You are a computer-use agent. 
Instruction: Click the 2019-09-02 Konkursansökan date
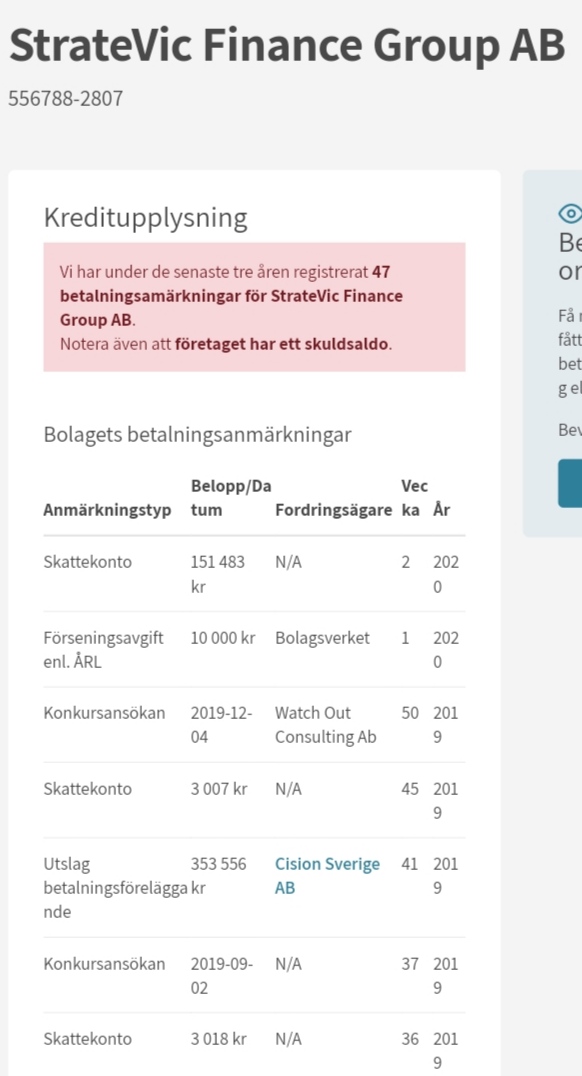[222, 976]
